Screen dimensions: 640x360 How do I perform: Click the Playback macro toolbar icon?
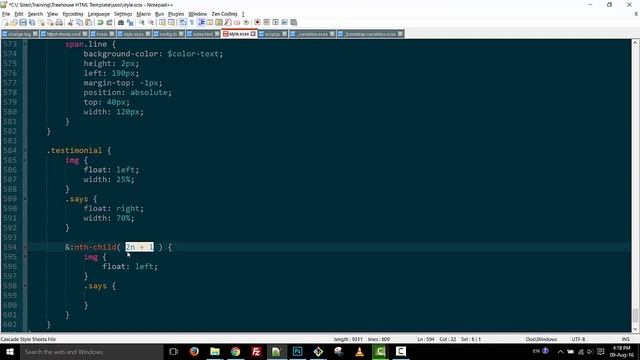[x=276, y=22]
